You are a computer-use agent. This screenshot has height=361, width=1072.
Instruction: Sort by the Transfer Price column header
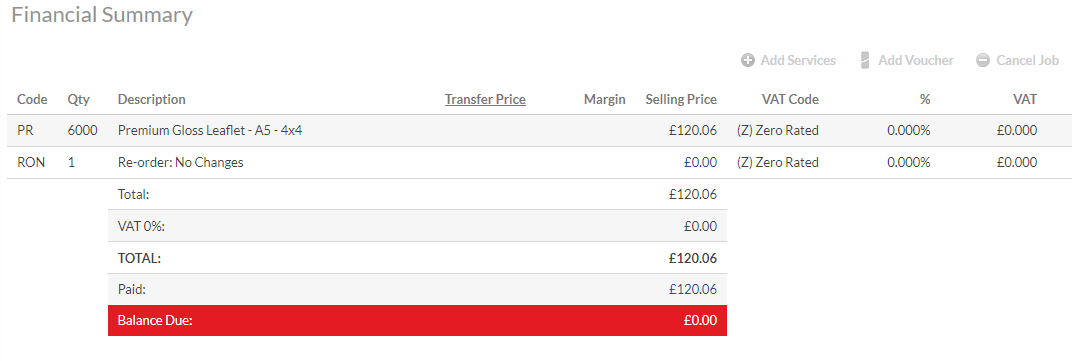(x=485, y=99)
